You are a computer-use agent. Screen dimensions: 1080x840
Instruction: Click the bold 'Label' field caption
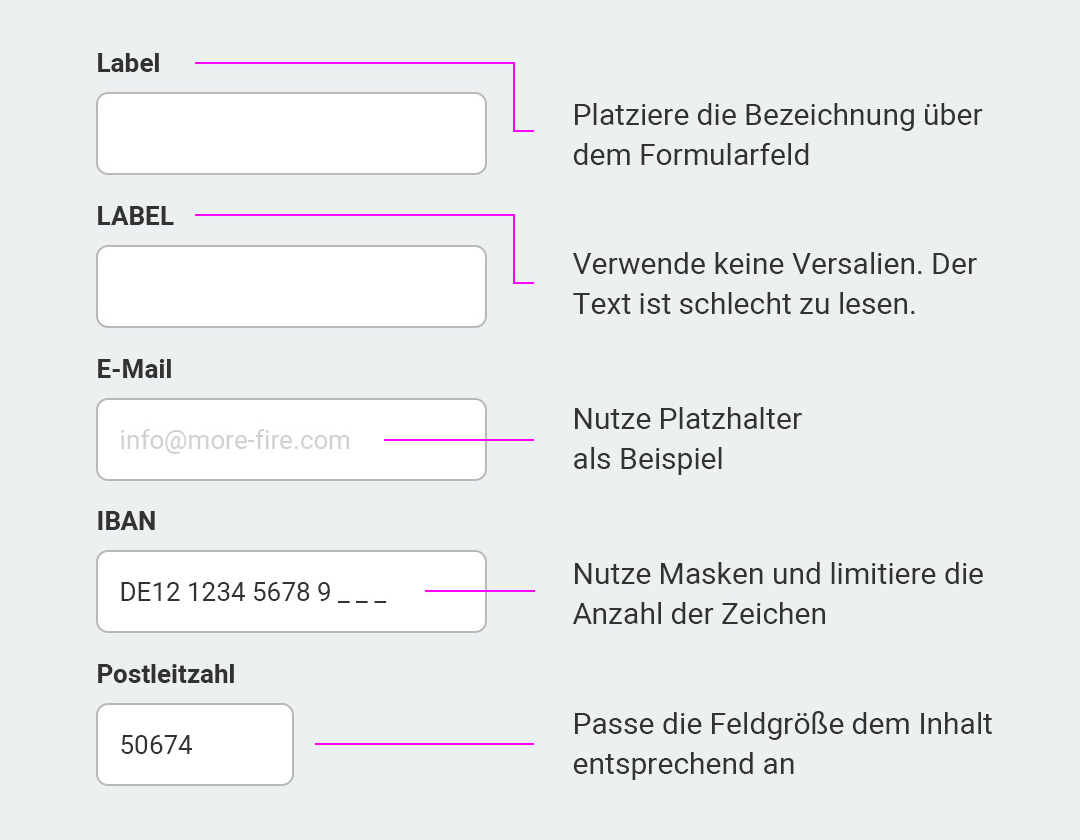(128, 63)
